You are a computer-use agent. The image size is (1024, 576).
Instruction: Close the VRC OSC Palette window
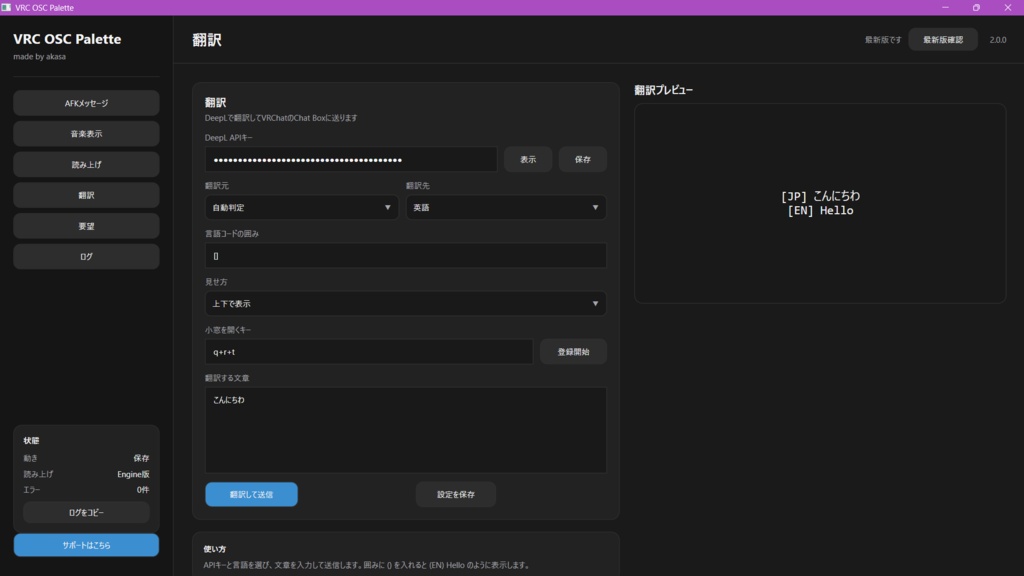1008,7
